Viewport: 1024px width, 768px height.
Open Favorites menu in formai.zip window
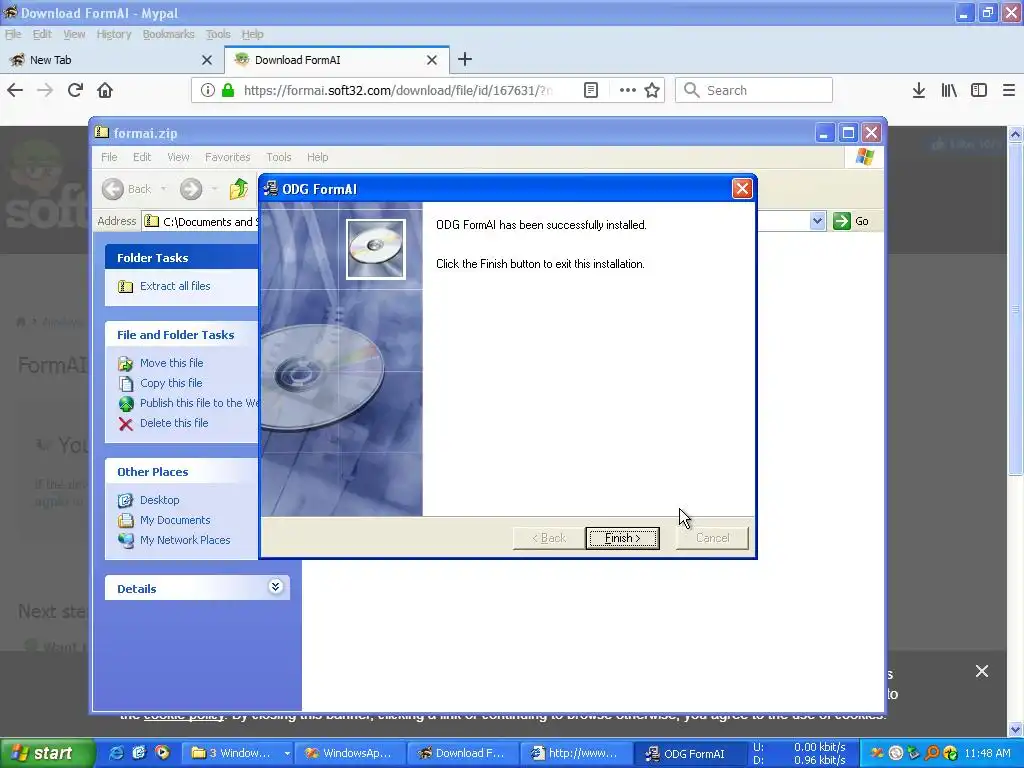[227, 157]
